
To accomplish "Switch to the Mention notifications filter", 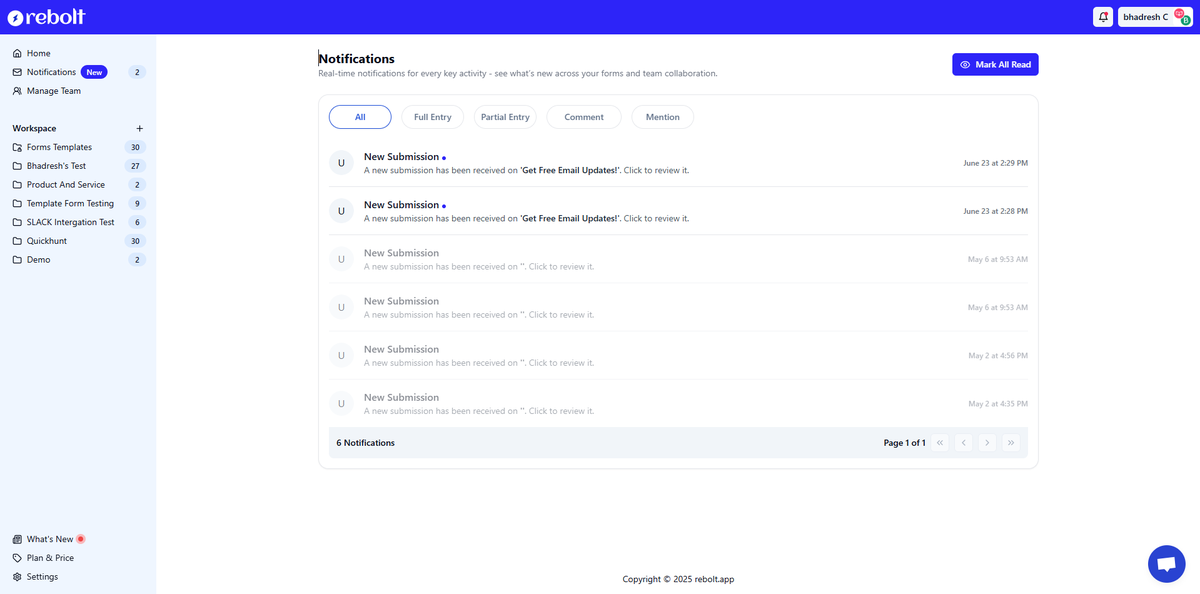I will 662,116.
